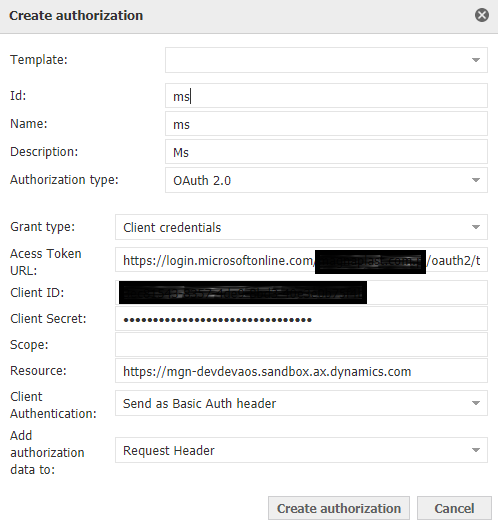Click the Client Secret password field
Screen dimensions: 498x526
(x=301, y=319)
